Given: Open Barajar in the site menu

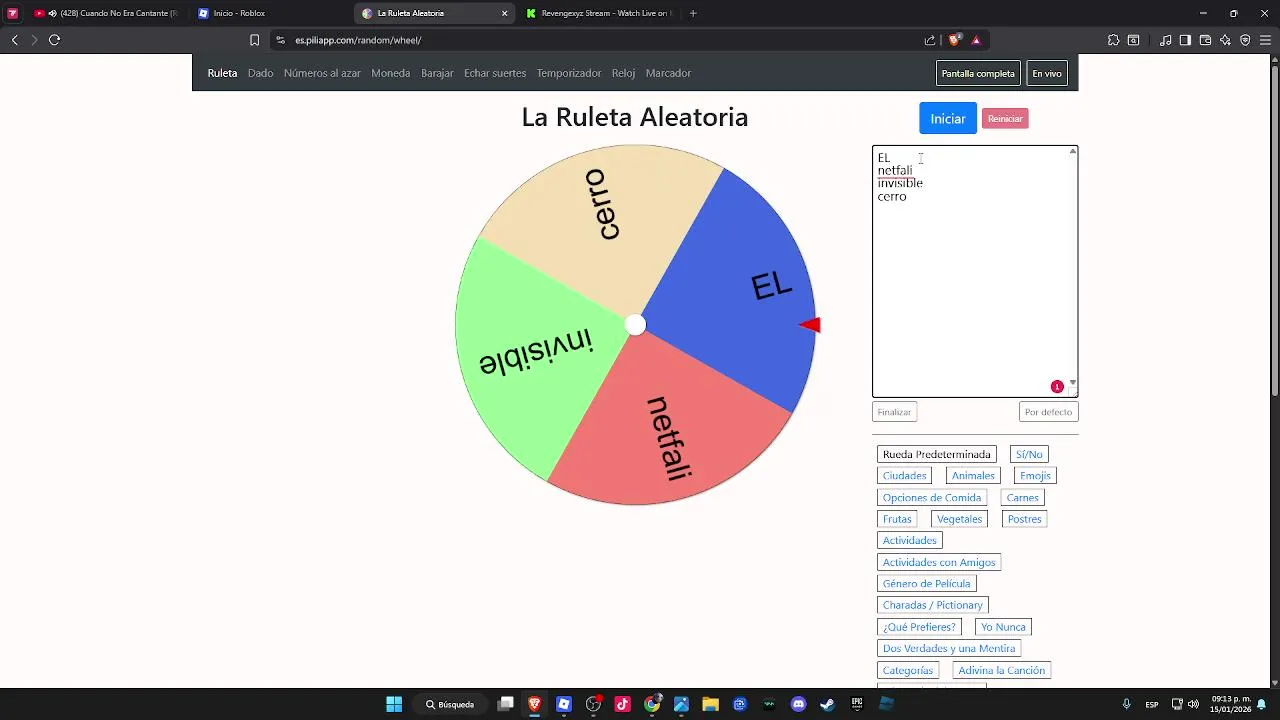Looking at the screenshot, I should [x=437, y=73].
